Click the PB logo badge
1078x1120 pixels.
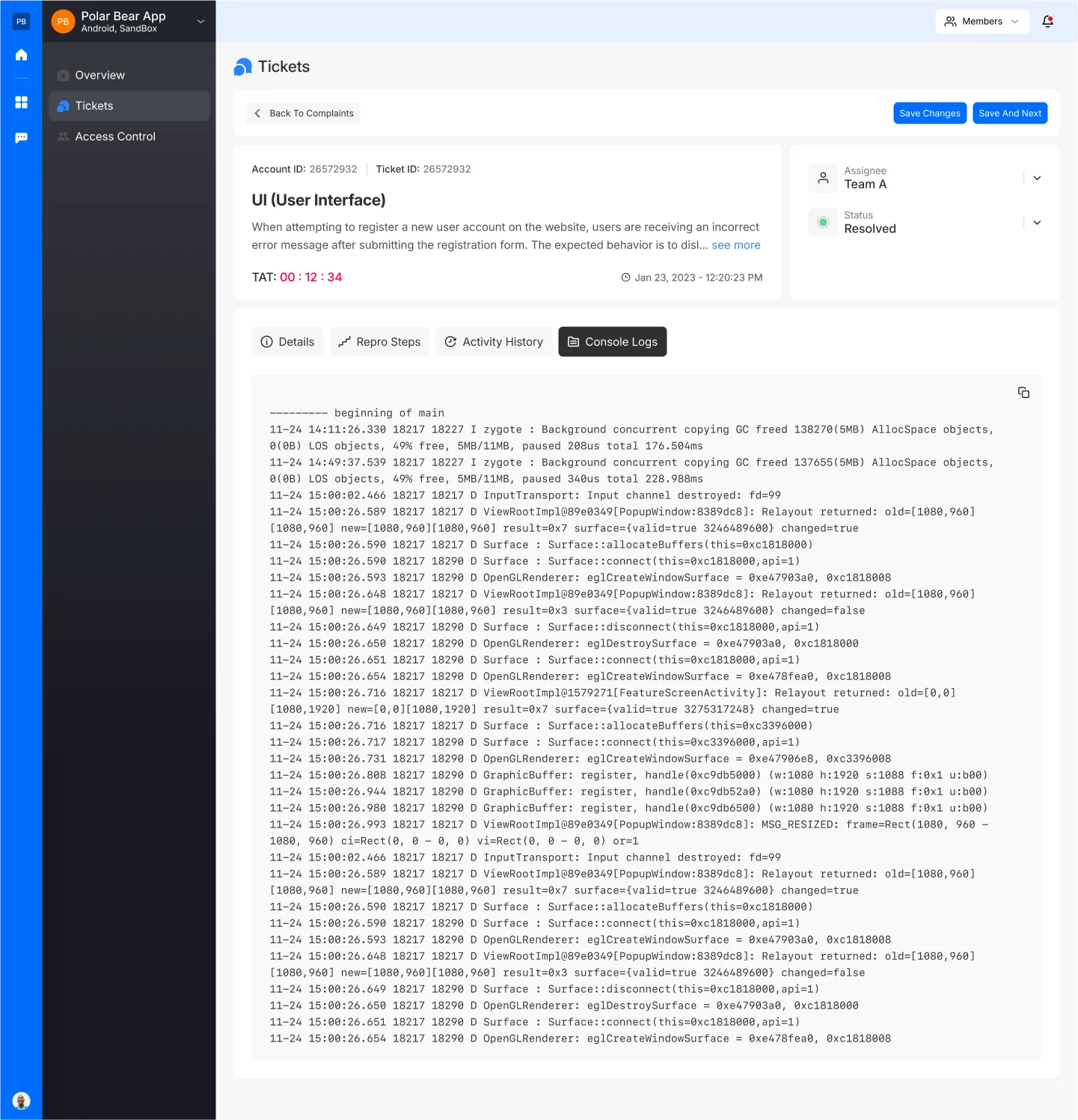[x=21, y=22]
